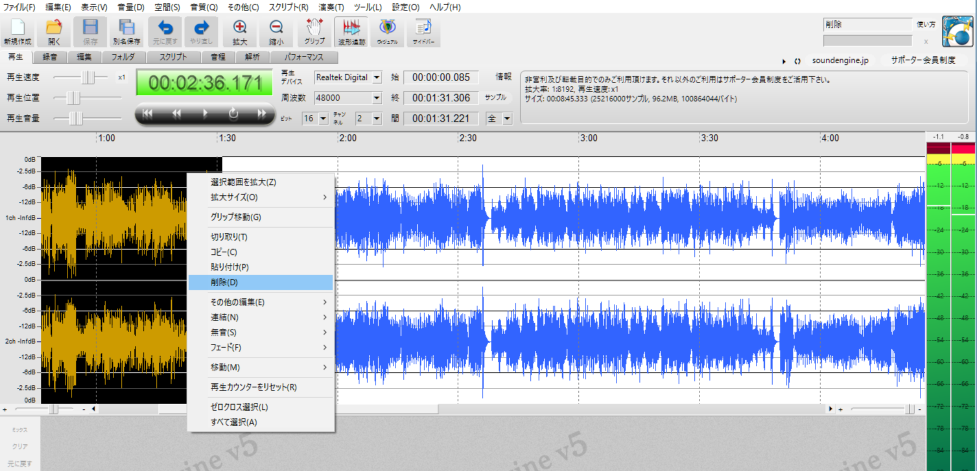Click the 始 start time field
This screenshot has height=471, width=977.
(x=441, y=78)
